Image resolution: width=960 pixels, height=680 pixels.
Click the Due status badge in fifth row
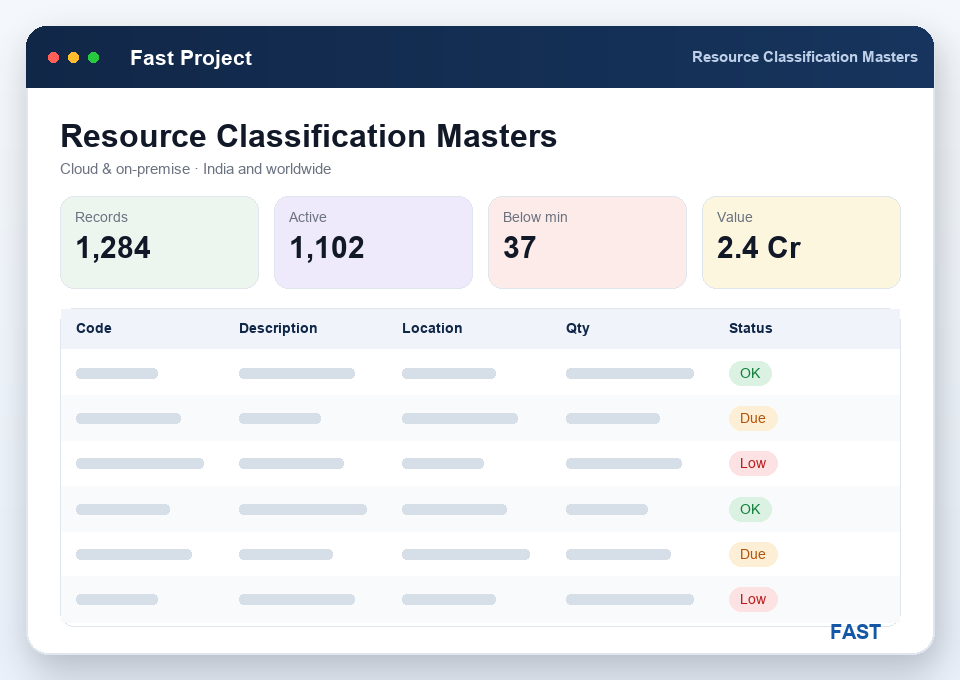pos(753,555)
